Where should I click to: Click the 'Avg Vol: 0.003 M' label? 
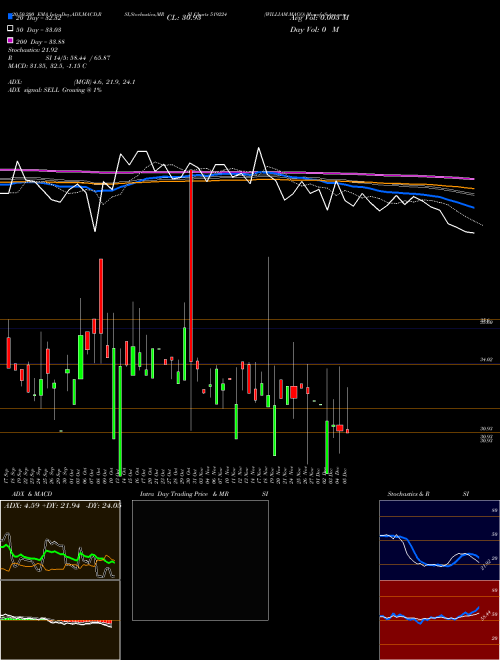[x=319, y=18]
